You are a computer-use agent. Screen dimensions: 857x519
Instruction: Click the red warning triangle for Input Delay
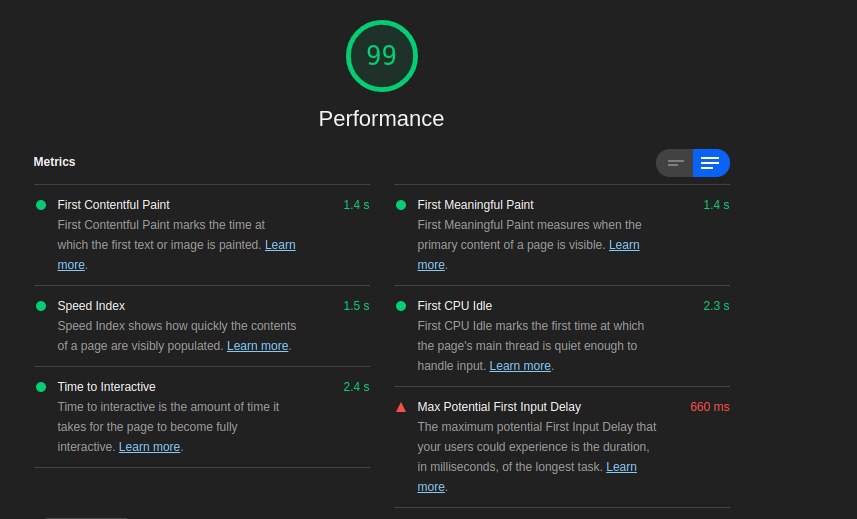401,407
